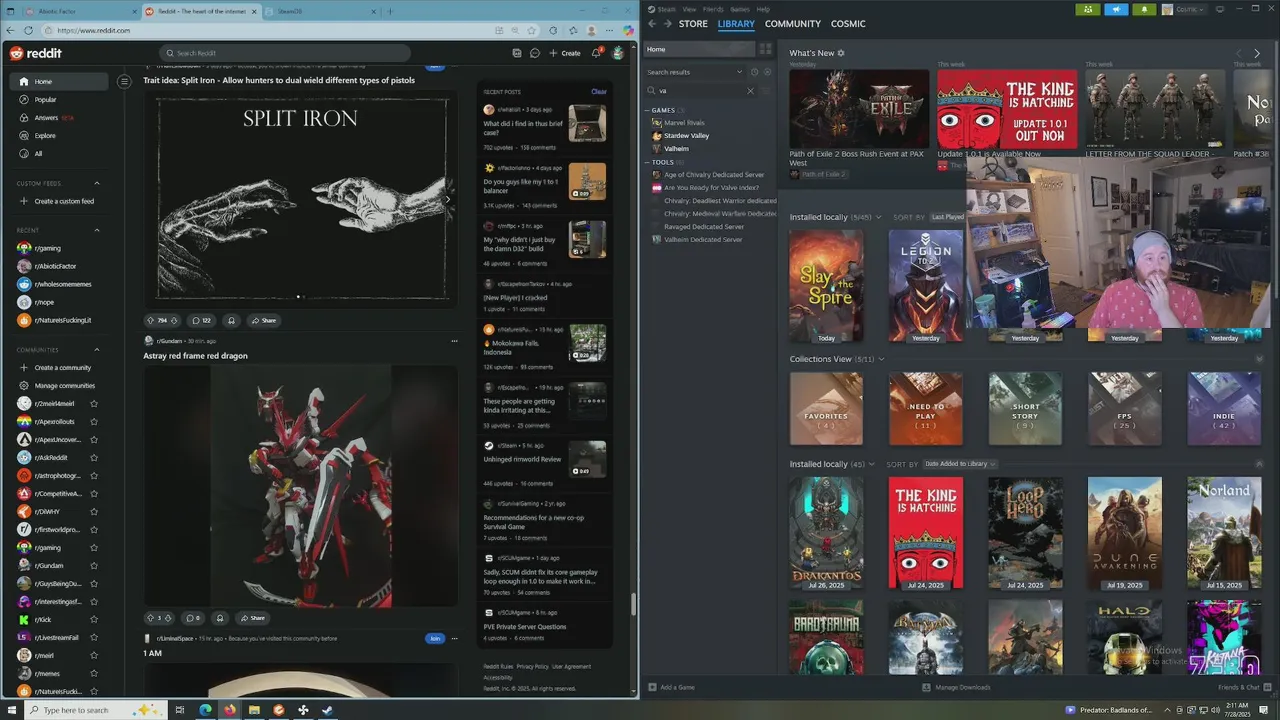Open Collections View shelf dropdown
This screenshot has height=720, width=1280.
(x=881, y=359)
